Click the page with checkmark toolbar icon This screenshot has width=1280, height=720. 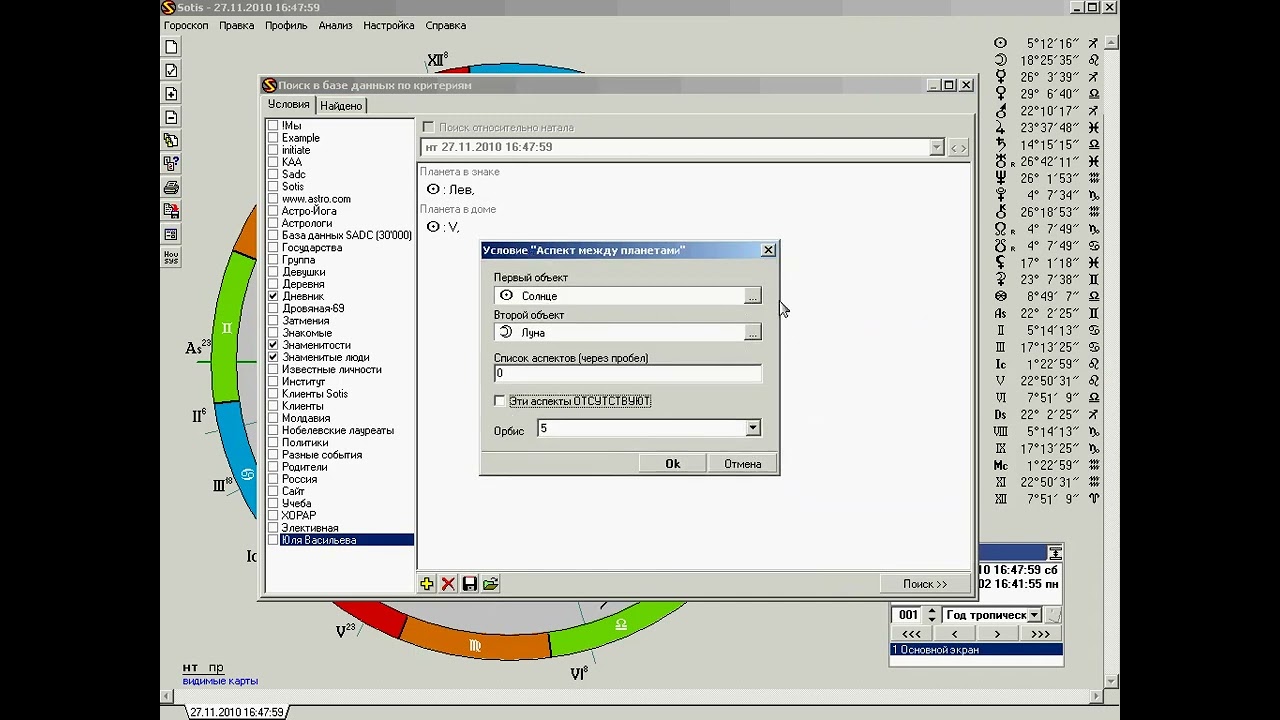coord(171,70)
